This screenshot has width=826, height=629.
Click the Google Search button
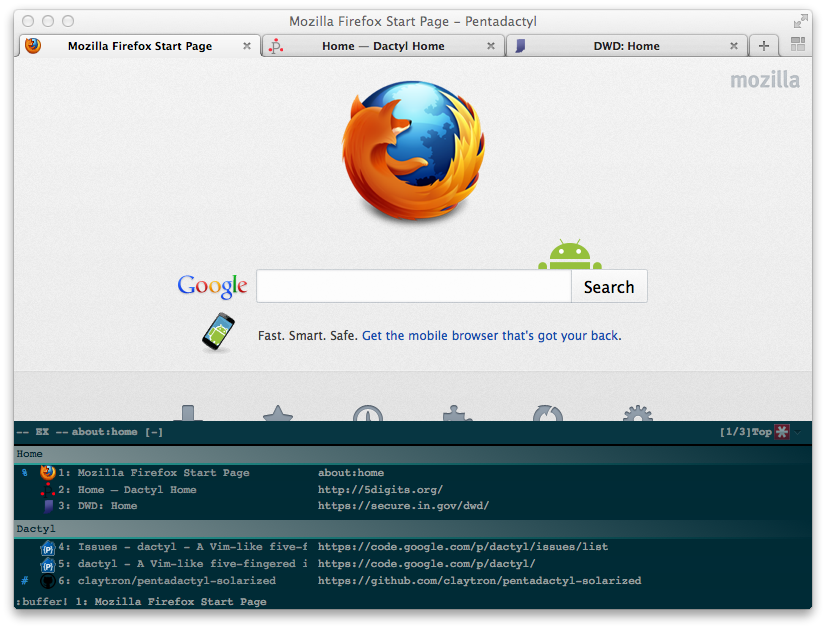(609, 287)
